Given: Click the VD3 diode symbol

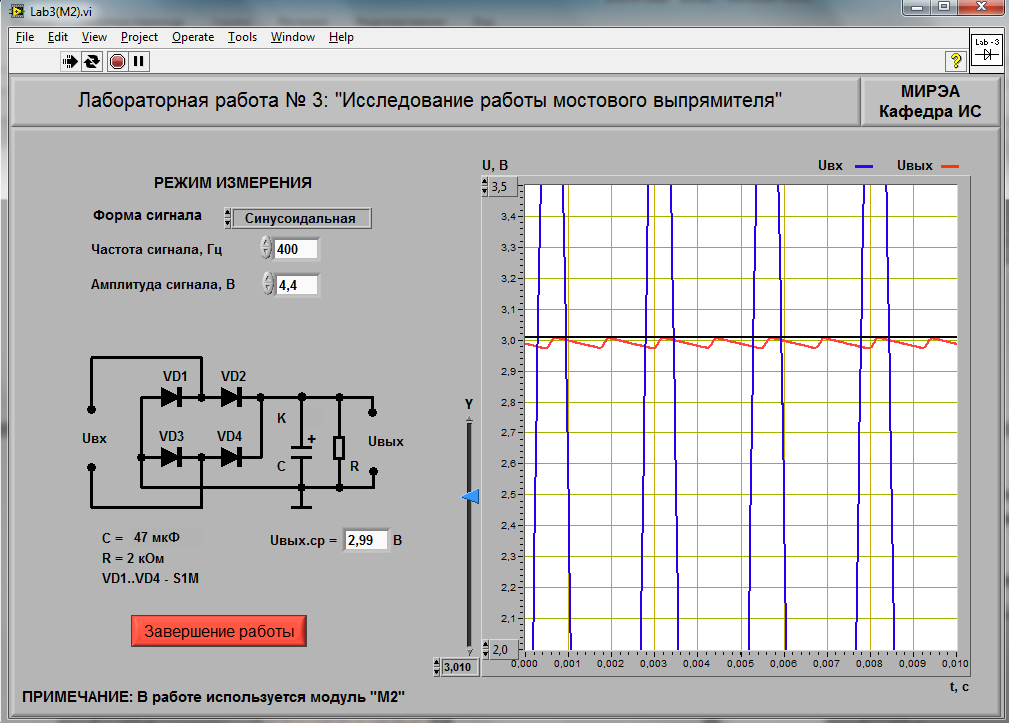Looking at the screenshot, I should click(x=171, y=457).
